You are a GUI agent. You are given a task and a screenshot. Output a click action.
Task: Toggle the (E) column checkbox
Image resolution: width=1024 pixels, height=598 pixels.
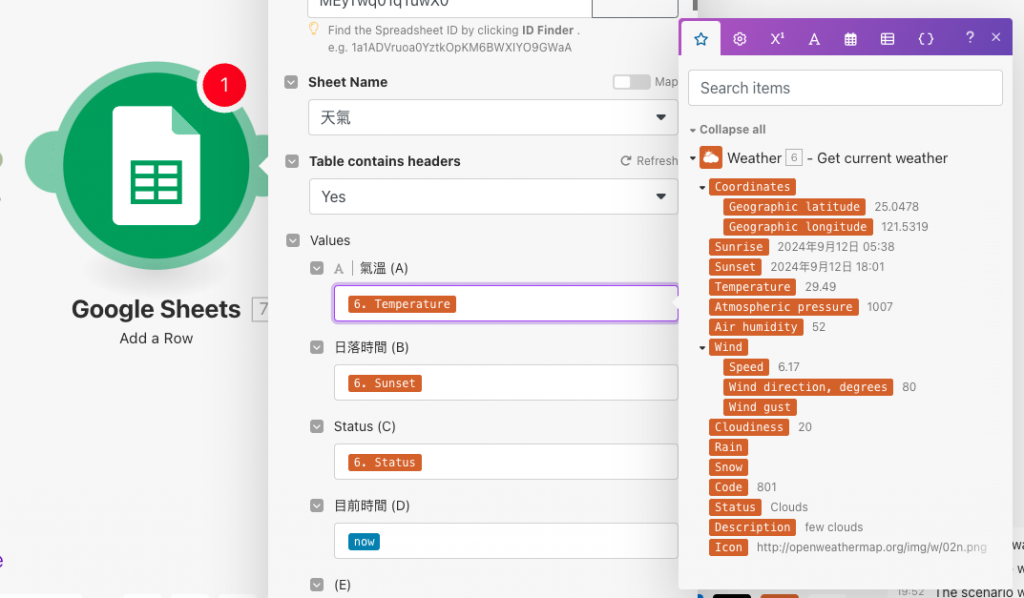coord(317,584)
